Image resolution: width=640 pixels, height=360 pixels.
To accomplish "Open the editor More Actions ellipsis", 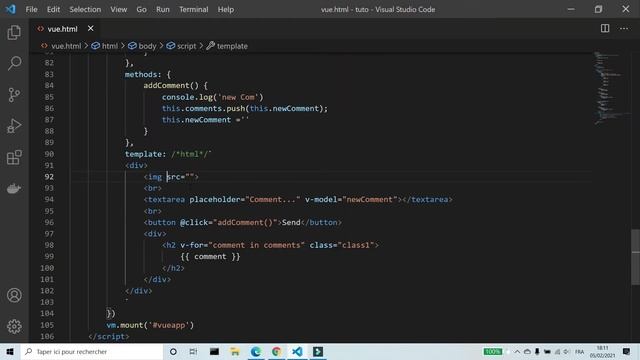I will [624, 28].
